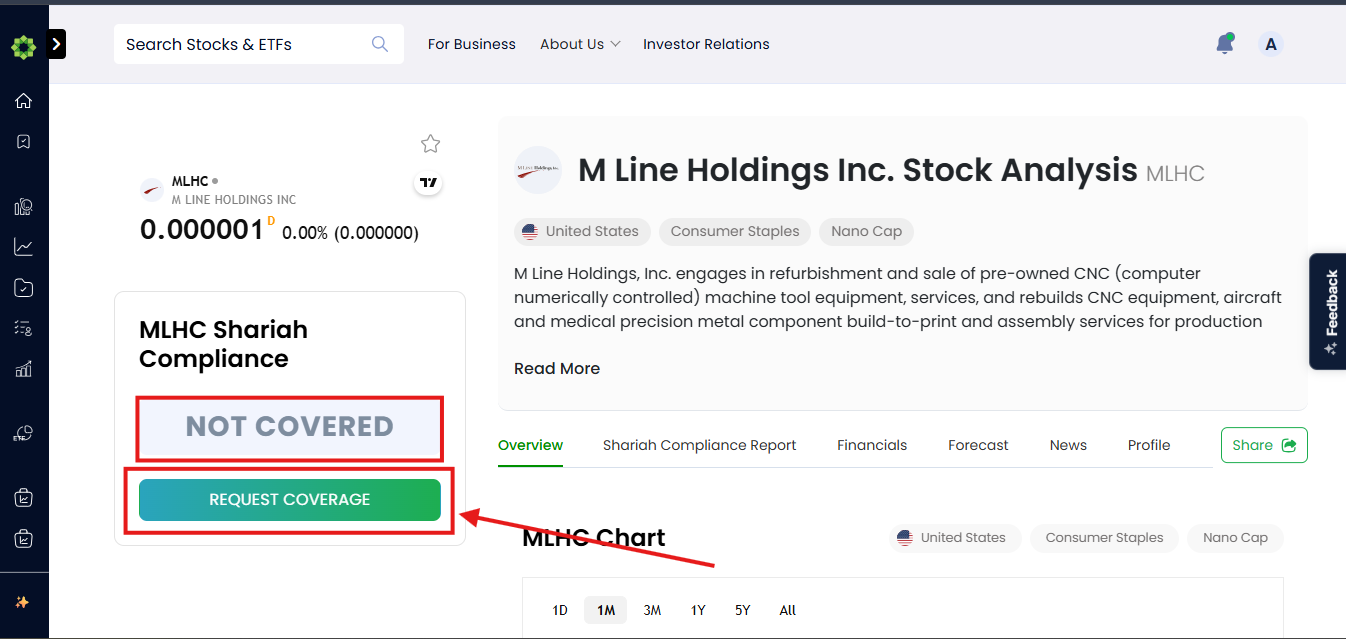Expand the About Us dropdown

click(x=580, y=44)
